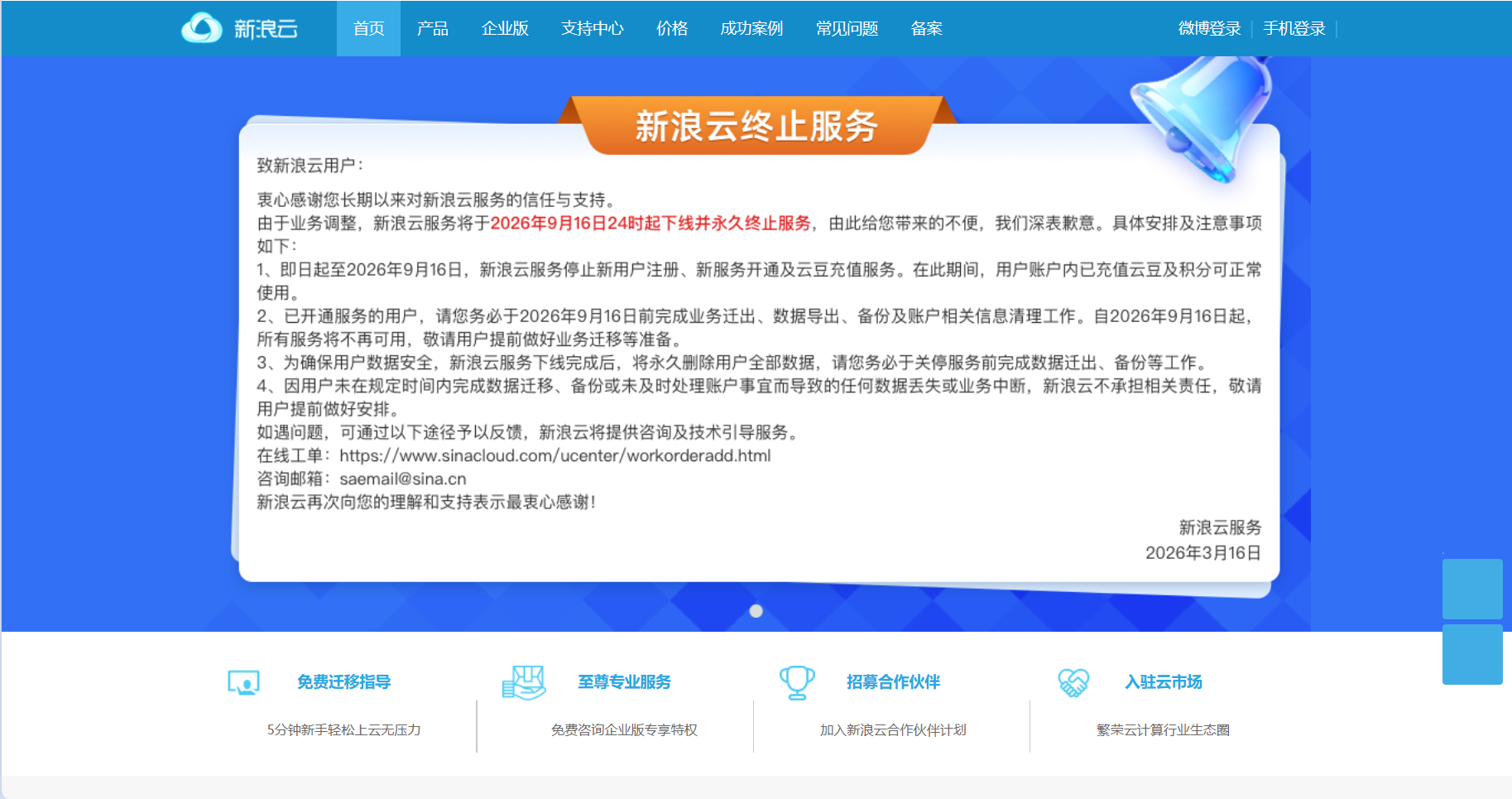Click the premium professional service icon

click(524, 682)
